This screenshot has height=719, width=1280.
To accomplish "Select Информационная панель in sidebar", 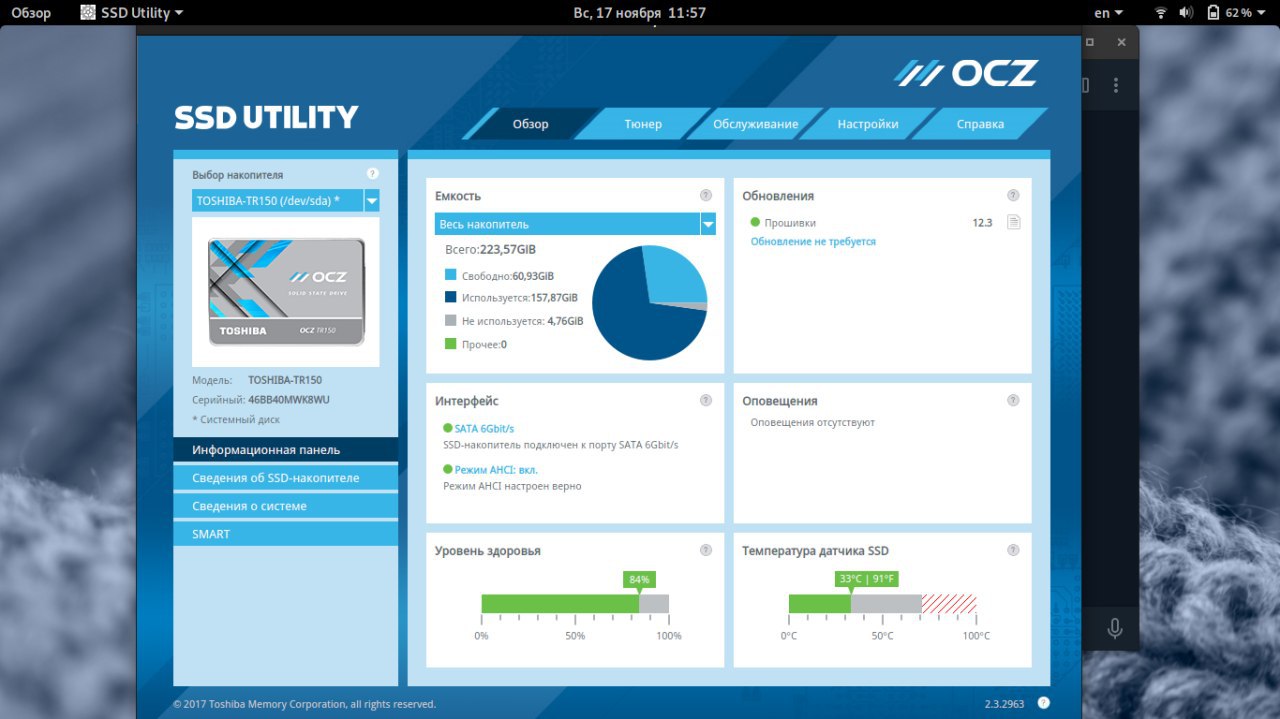I will 285,450.
